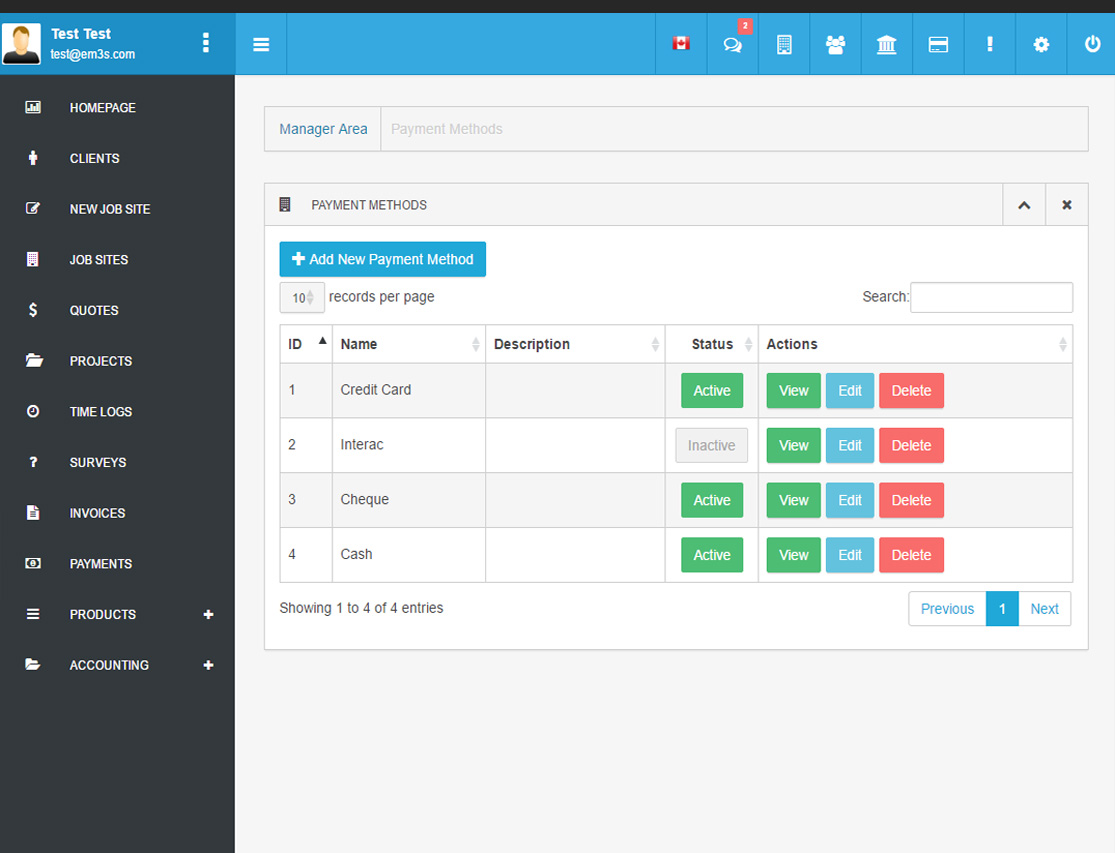The image size is (1115, 853).
Task: Click the Payments money icon
Action: [x=33, y=563]
